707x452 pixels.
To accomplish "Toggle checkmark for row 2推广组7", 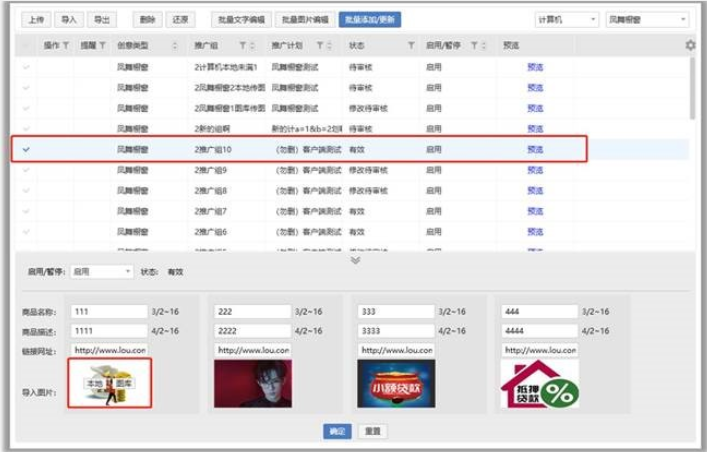I will (26, 211).
